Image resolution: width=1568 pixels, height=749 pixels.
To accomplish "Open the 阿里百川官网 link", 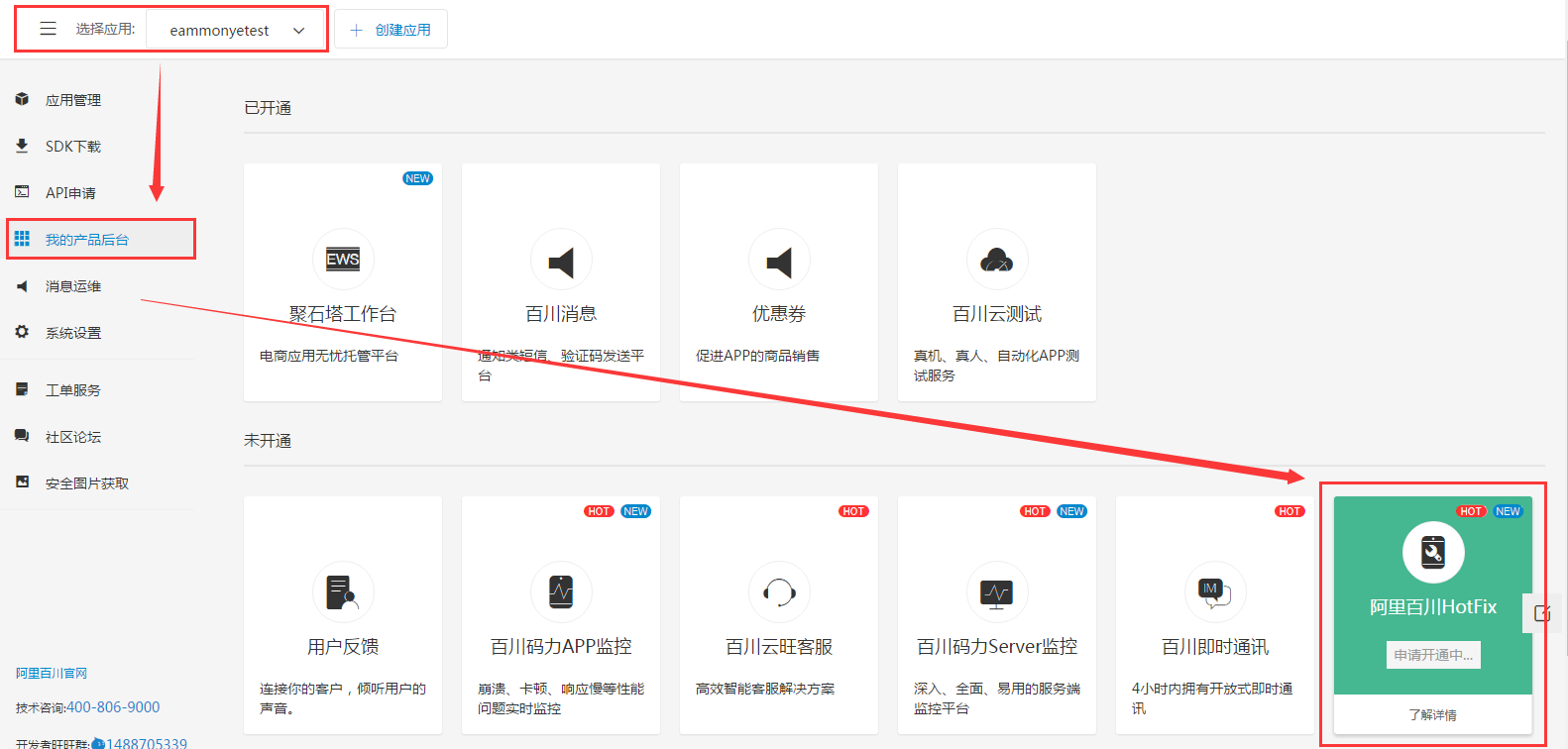I will pos(52,674).
